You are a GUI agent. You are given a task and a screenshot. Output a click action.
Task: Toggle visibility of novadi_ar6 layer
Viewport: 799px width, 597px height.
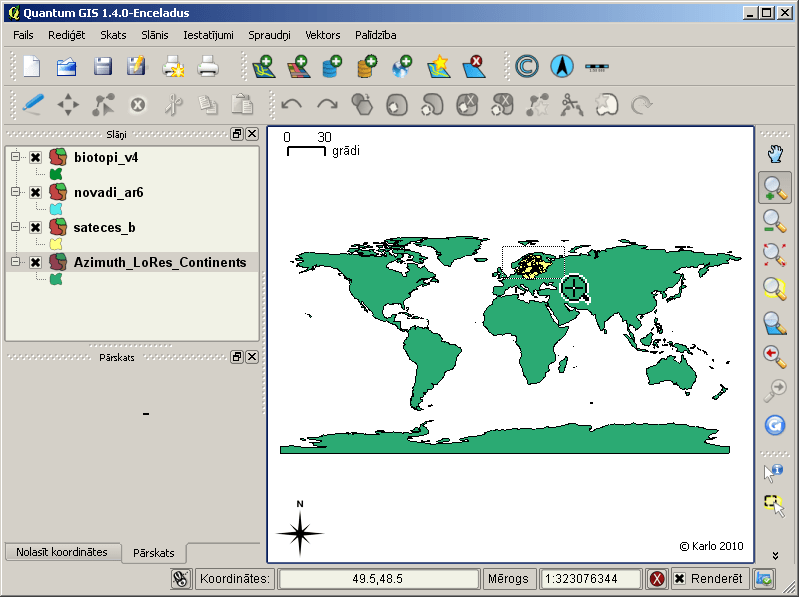coord(35,193)
